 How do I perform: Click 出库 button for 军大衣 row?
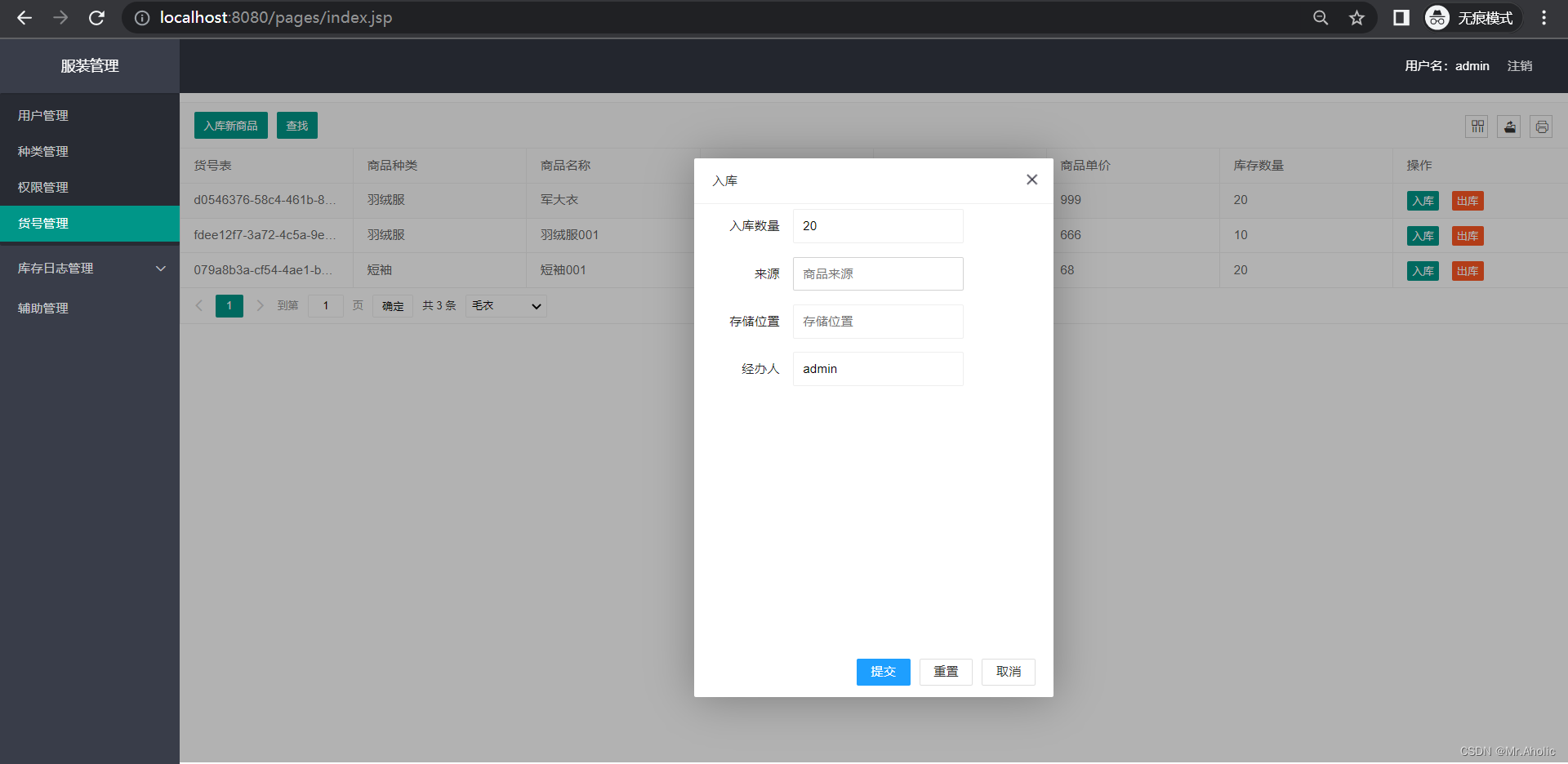1468,201
